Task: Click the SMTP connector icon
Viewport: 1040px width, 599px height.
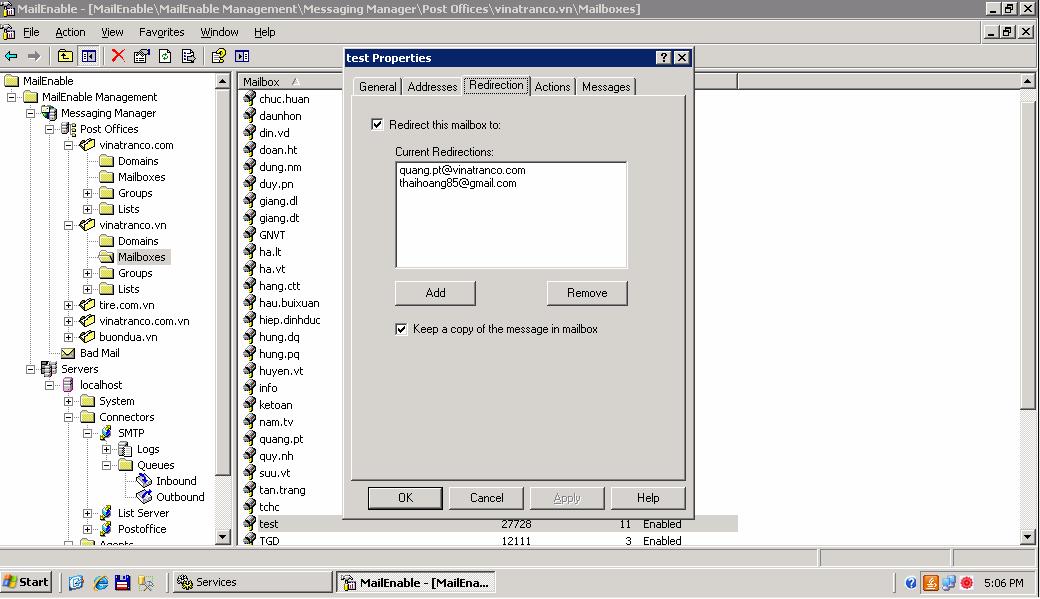Action: [106, 433]
